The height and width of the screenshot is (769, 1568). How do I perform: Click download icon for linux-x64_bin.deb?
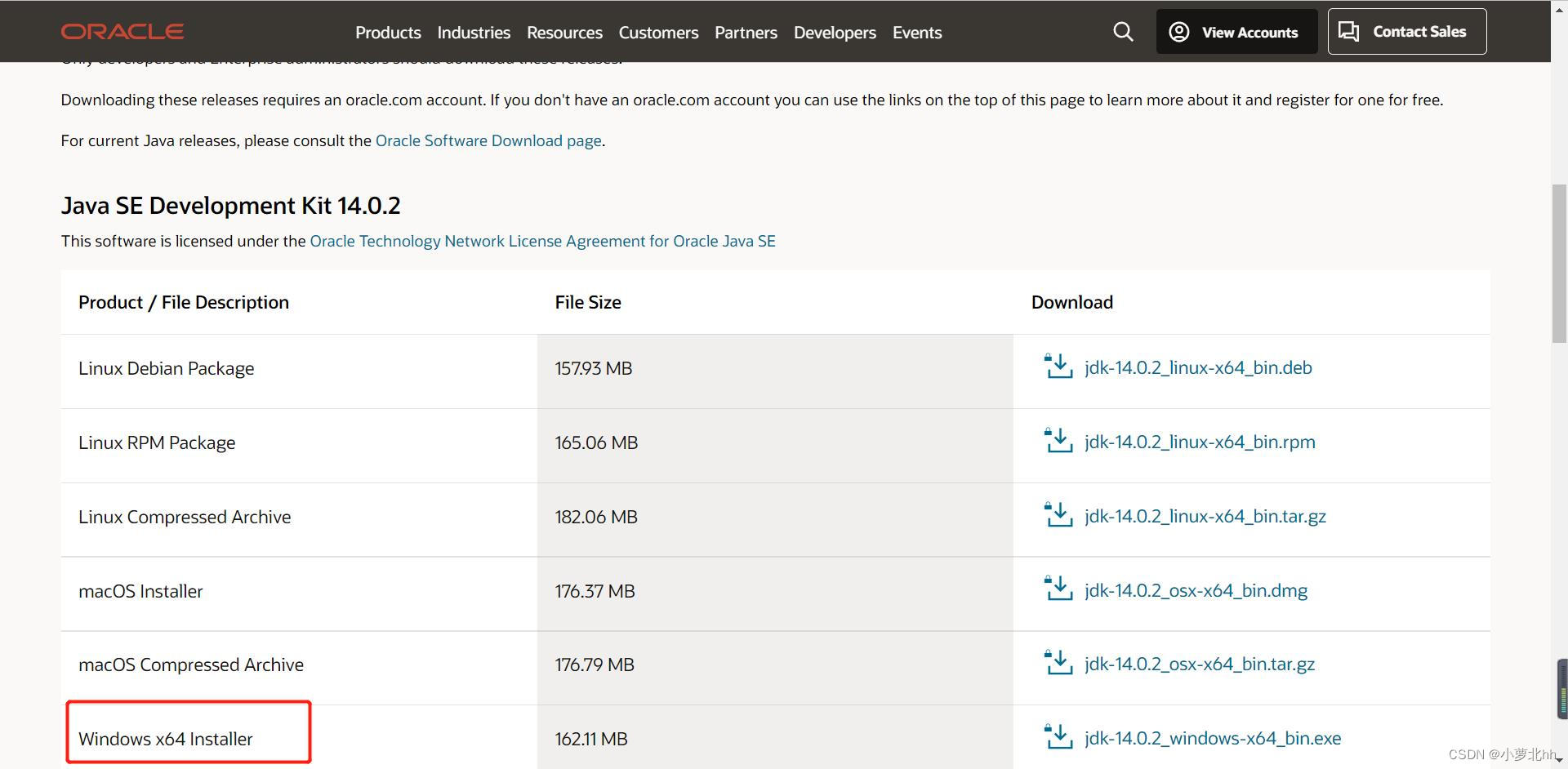1058,367
